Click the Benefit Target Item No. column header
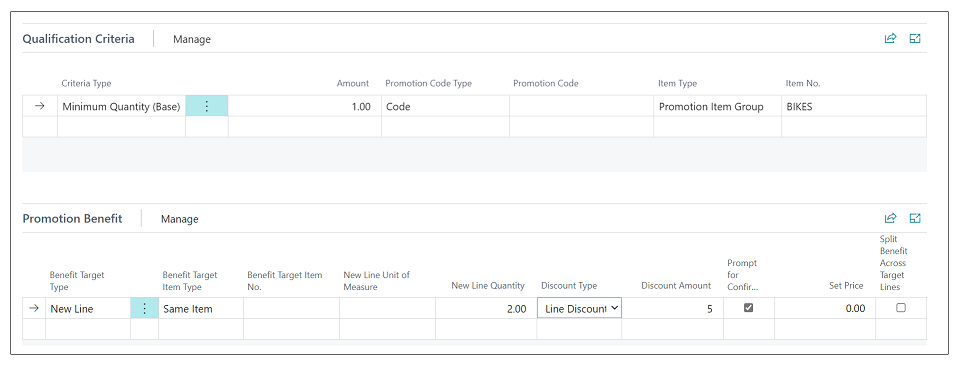 click(284, 281)
